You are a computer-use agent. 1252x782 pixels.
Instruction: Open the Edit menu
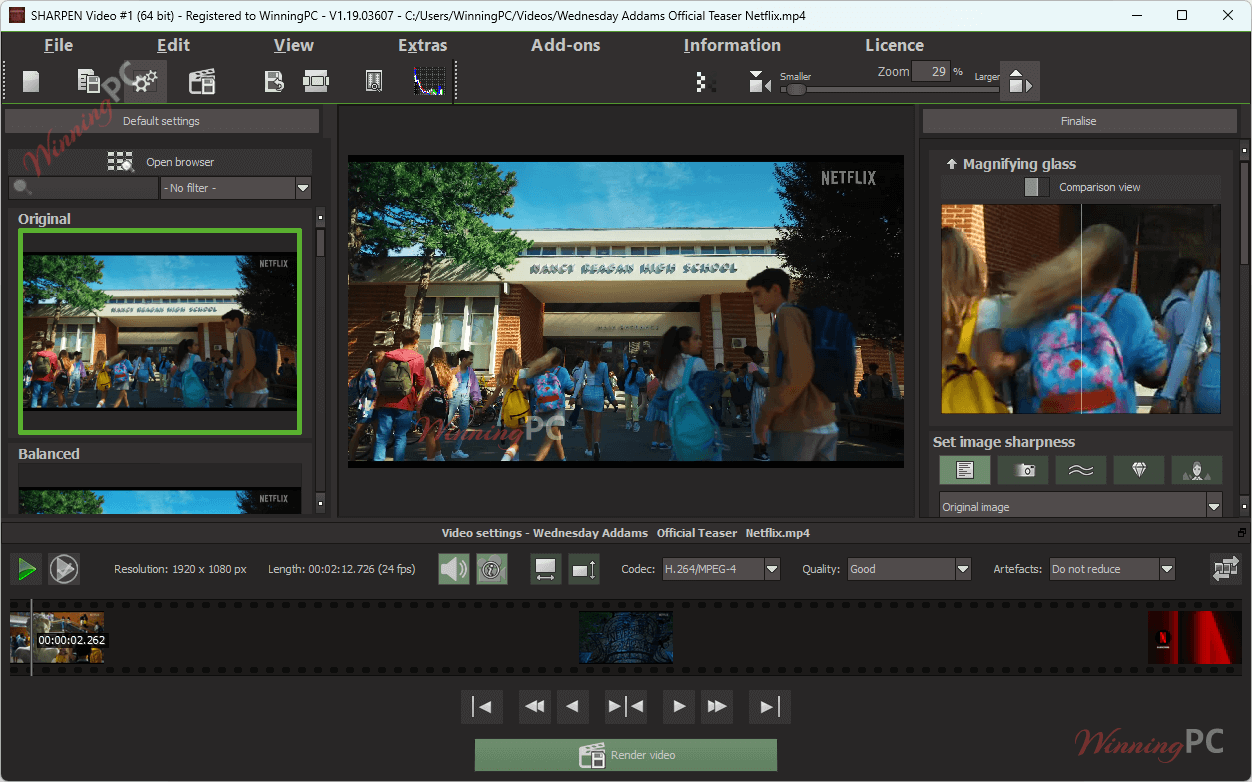coord(173,45)
